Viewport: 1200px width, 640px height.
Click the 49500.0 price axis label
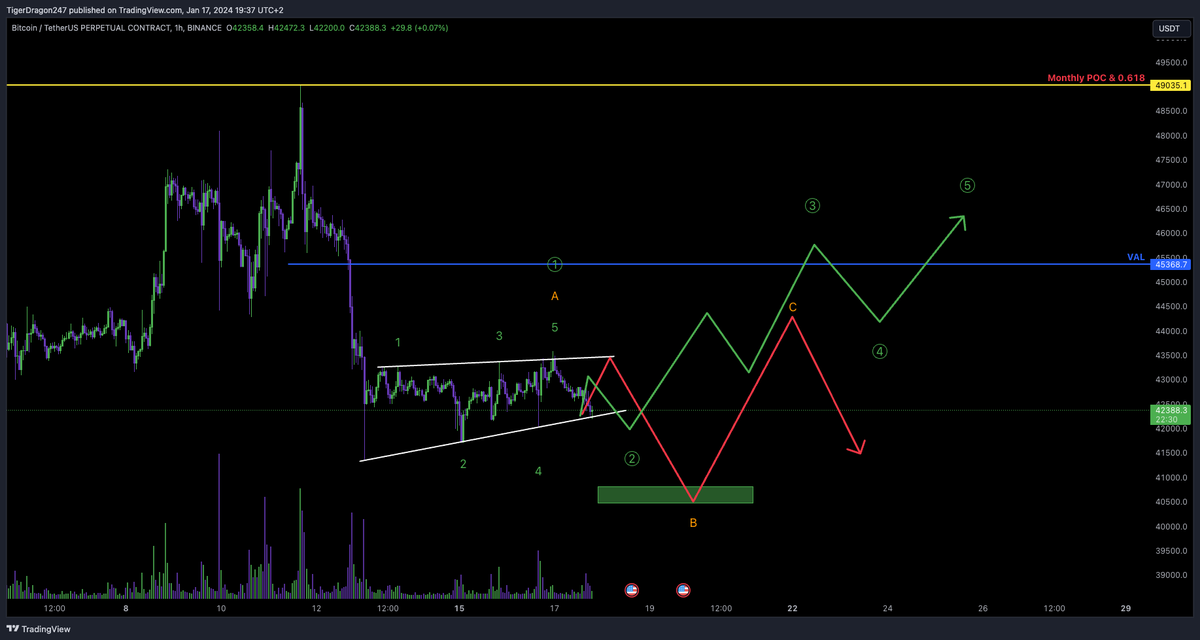click(x=1170, y=62)
